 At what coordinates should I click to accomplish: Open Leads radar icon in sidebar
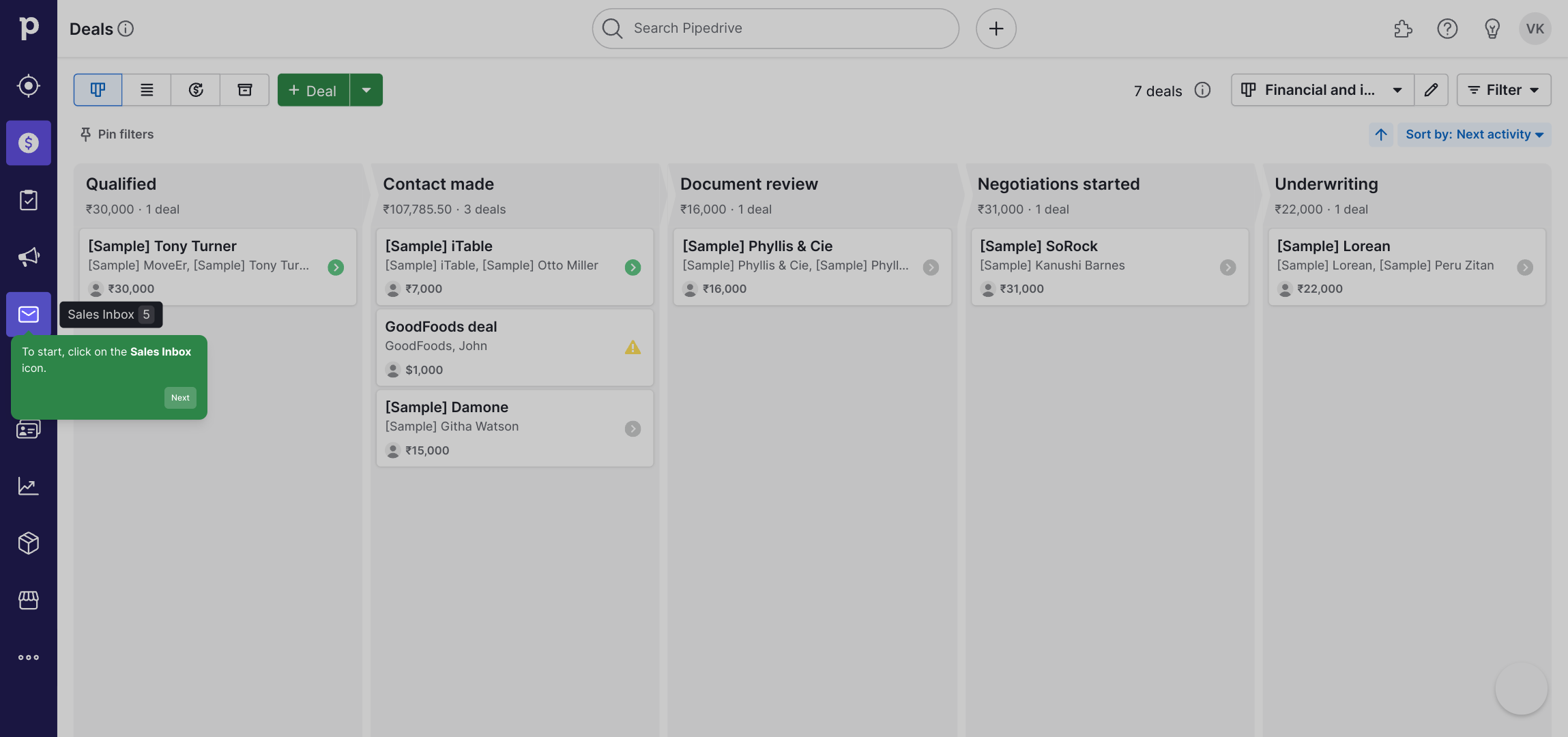coord(29,86)
